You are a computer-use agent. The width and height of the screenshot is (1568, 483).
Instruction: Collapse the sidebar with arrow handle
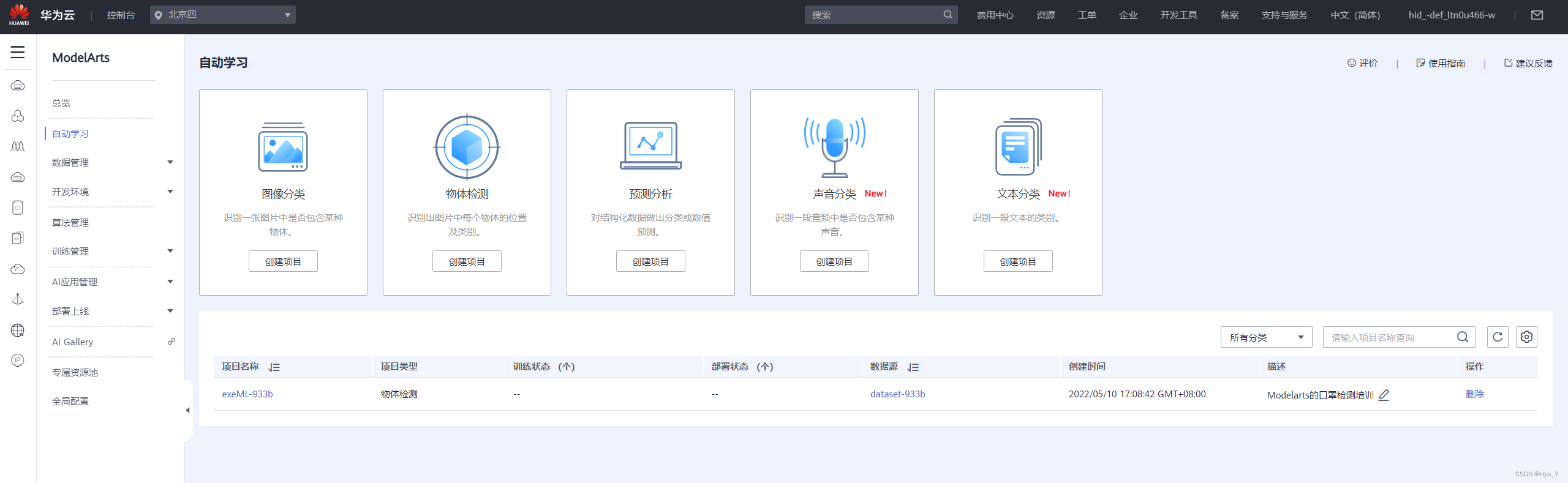coord(187,410)
